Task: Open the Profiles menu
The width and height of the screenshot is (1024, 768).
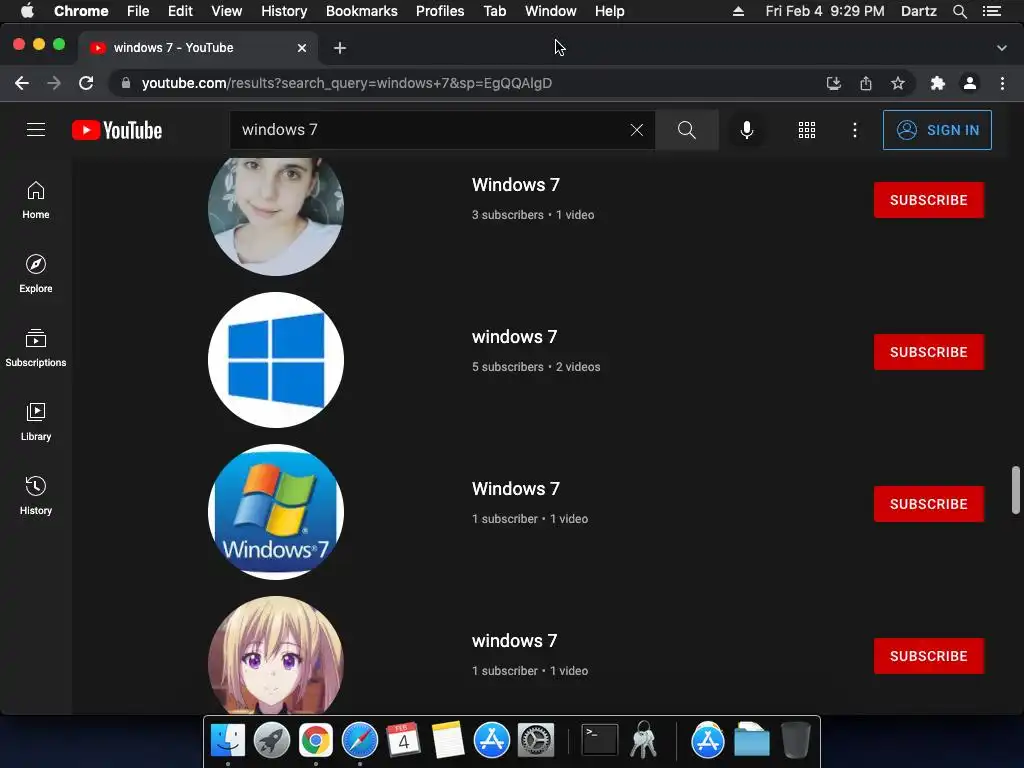Action: 440,11
